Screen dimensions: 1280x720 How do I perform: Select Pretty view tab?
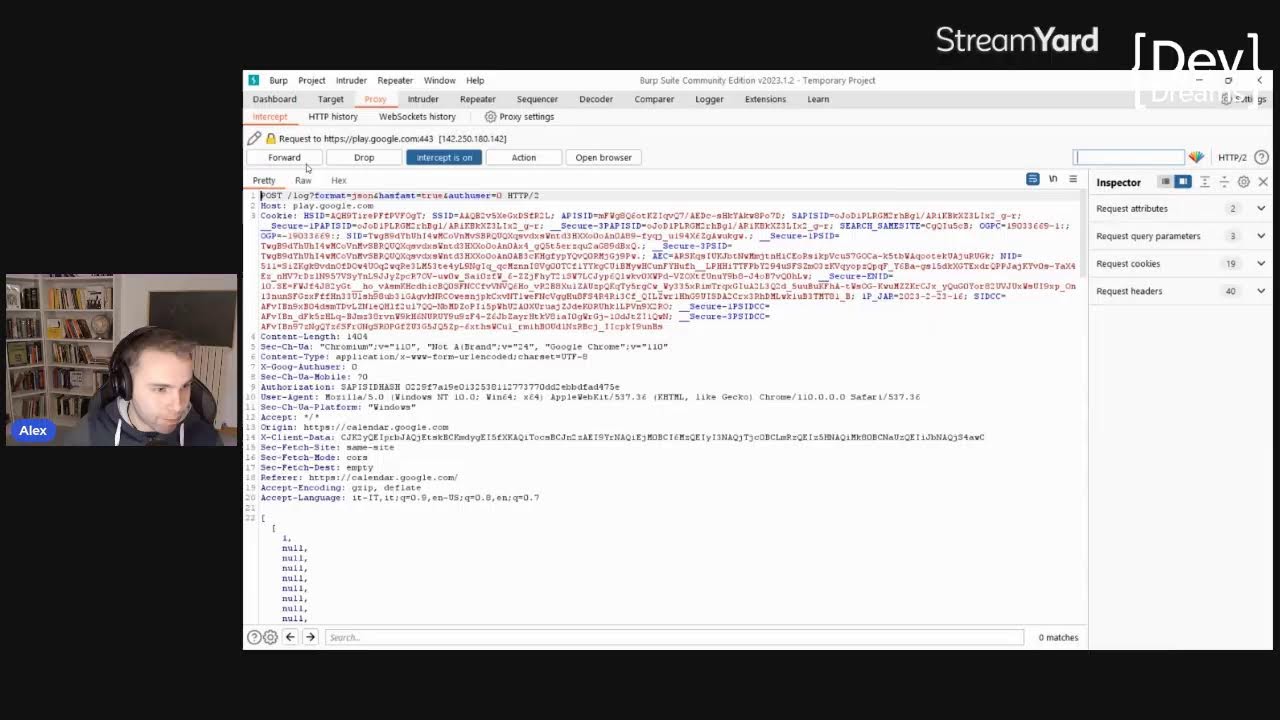pyautogui.click(x=263, y=180)
